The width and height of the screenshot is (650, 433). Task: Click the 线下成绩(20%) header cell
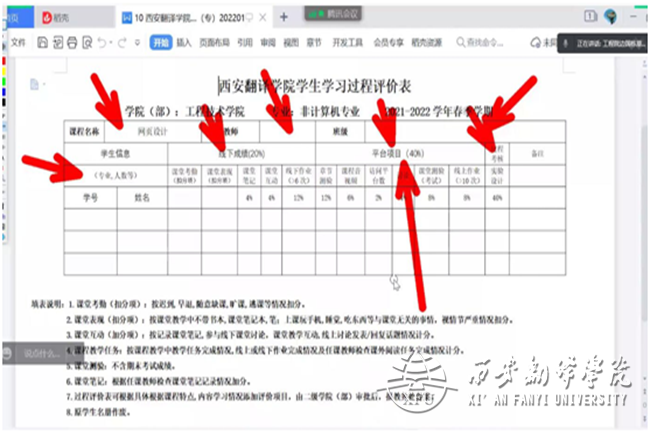[x=242, y=154]
